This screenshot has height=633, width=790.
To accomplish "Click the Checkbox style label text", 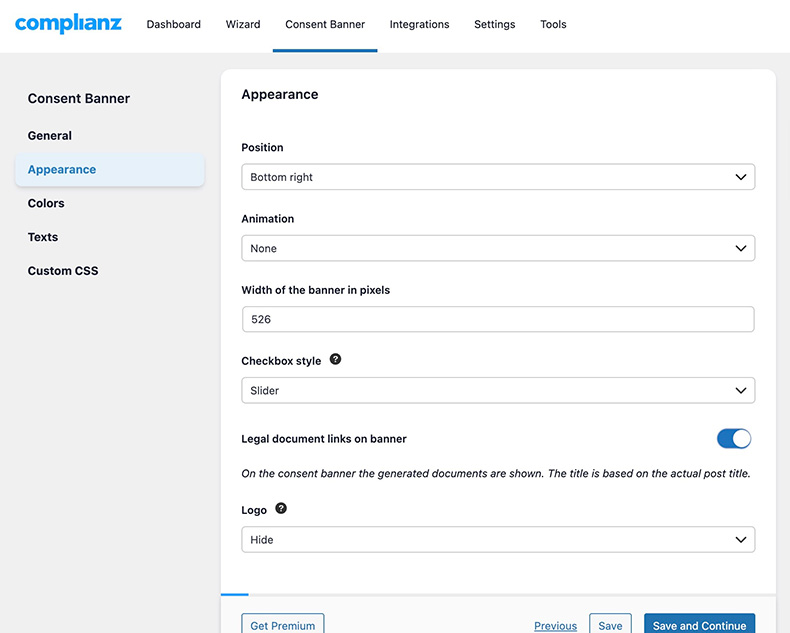I will (281, 361).
